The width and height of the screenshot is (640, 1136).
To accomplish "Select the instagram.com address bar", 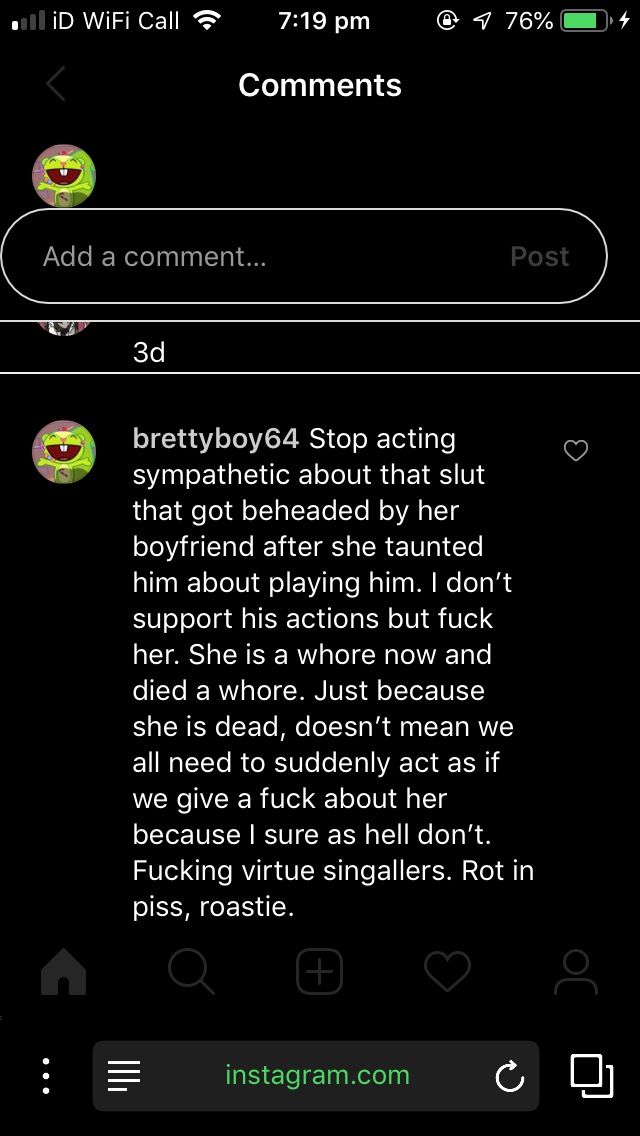I will point(317,1076).
